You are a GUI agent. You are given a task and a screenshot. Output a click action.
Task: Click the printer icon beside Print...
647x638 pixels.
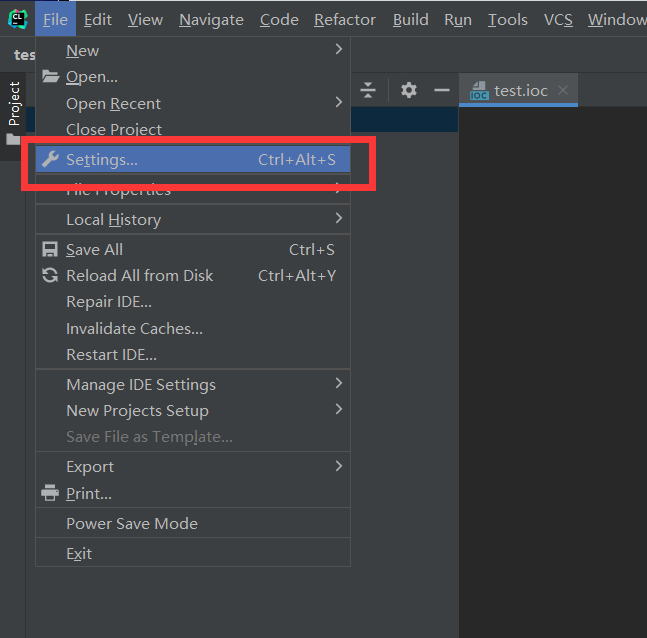[50, 493]
